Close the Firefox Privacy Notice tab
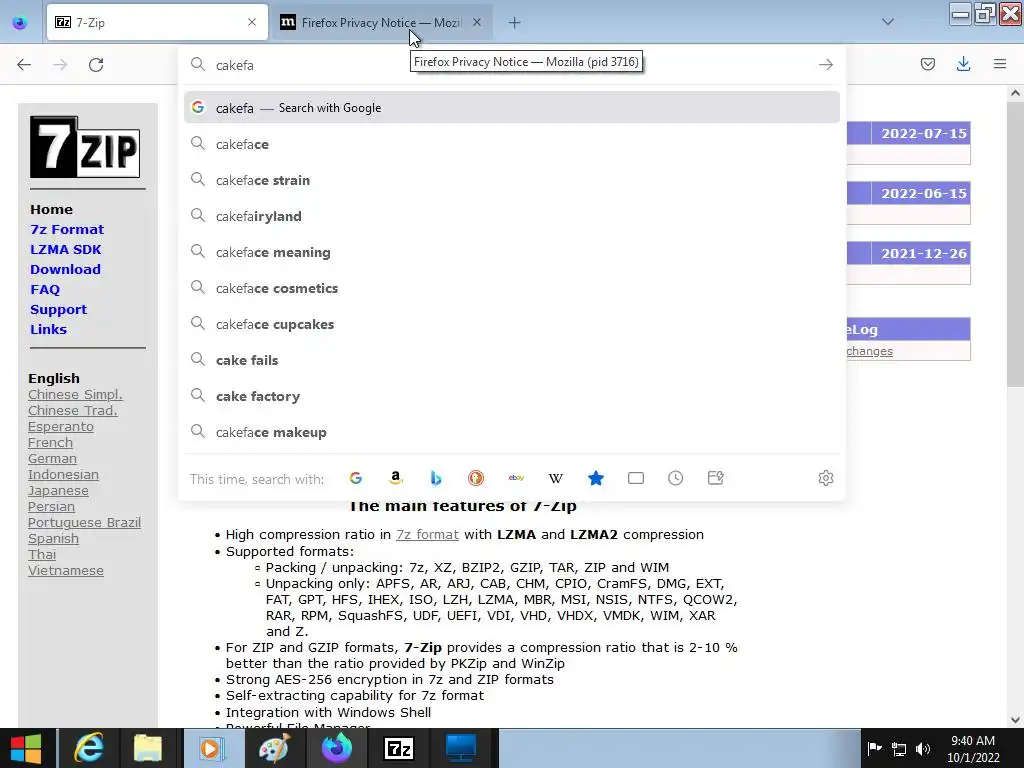 477,22
